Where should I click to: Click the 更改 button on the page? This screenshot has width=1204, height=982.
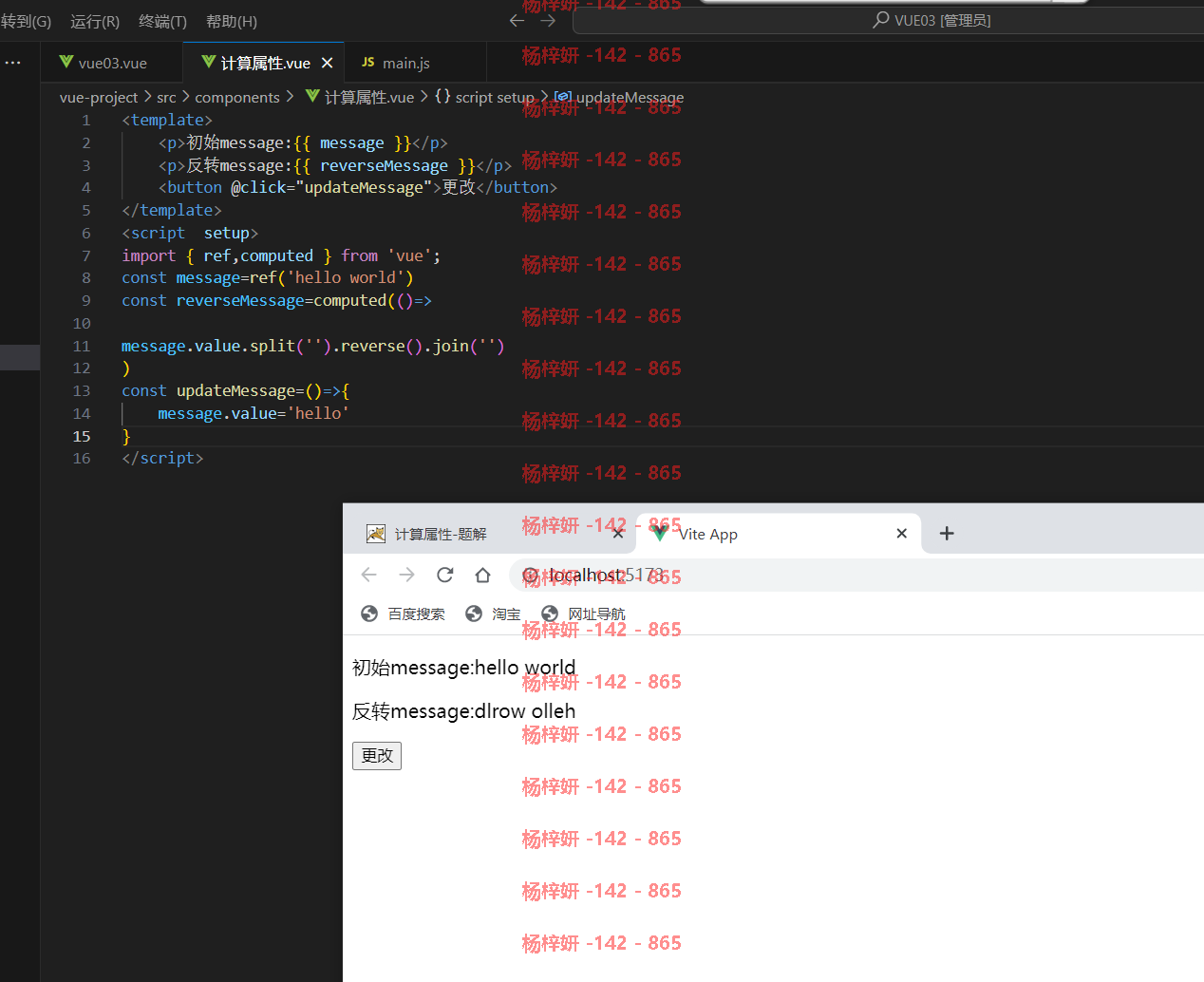coord(377,756)
